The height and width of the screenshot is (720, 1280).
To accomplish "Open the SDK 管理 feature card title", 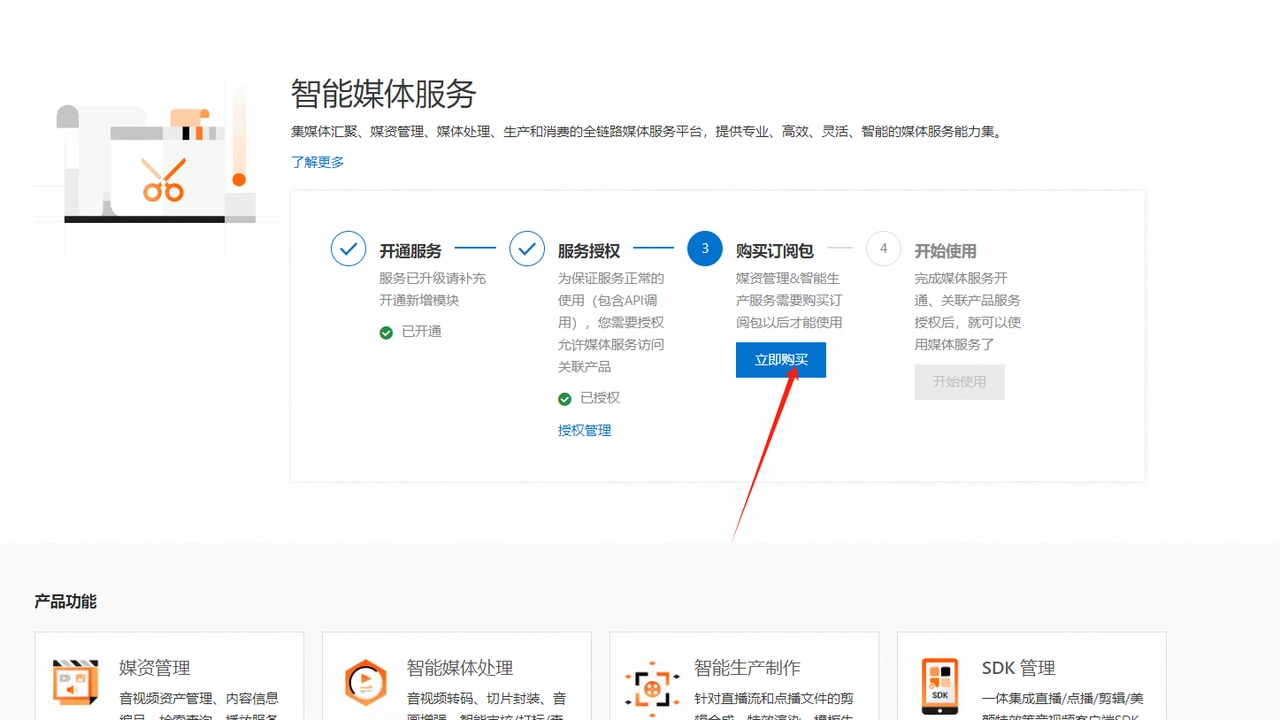I will pos(1018,668).
